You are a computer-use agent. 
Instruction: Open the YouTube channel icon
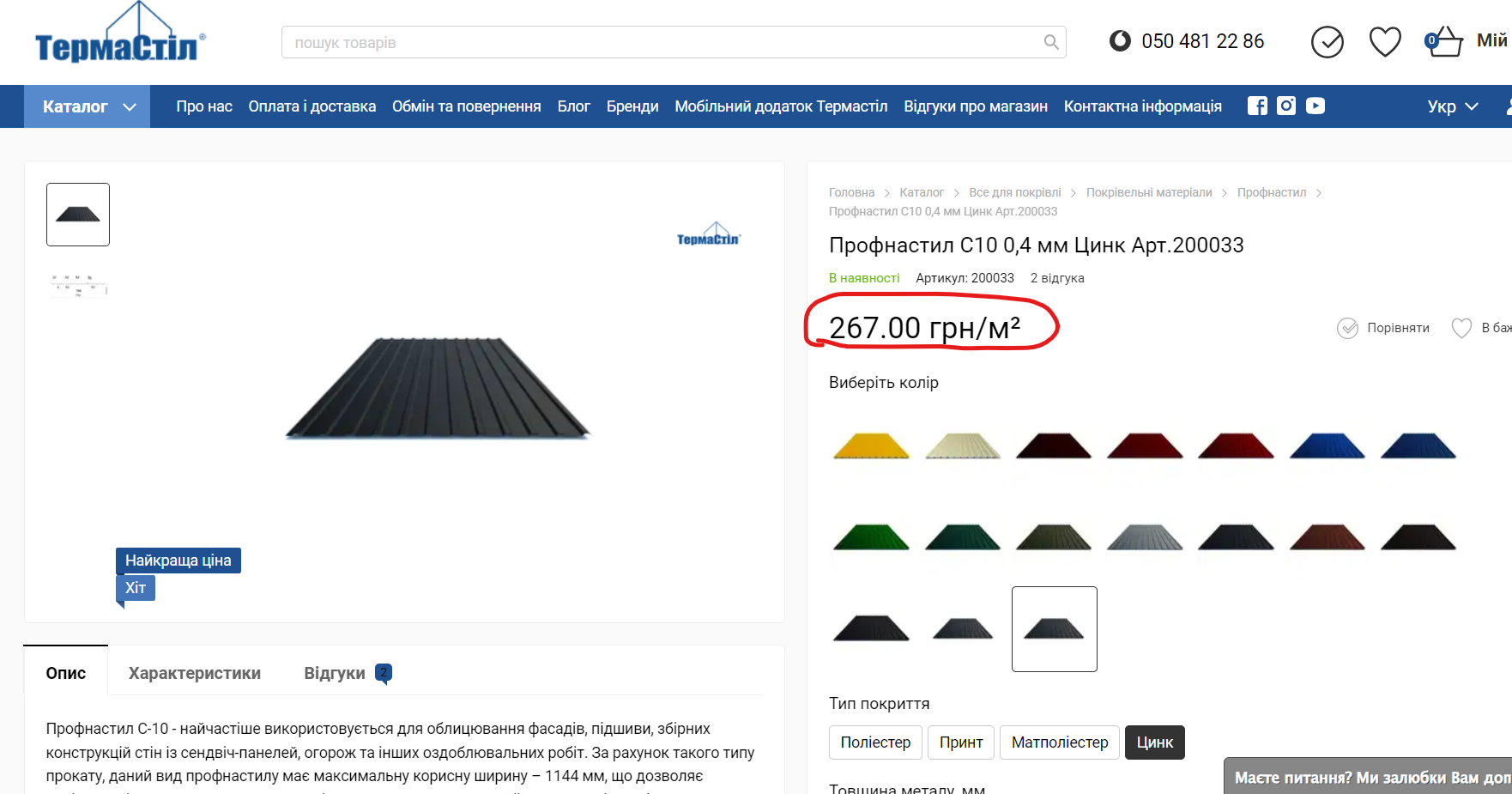[1315, 106]
